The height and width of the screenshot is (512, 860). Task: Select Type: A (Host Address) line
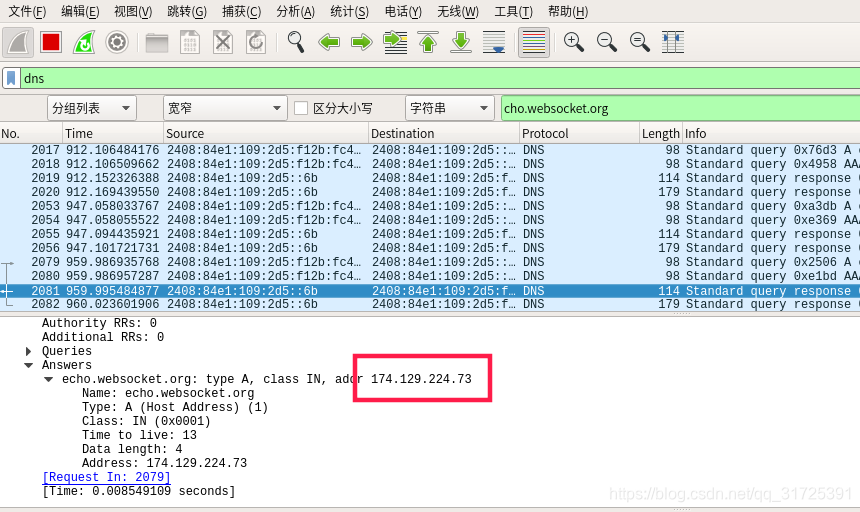(175, 407)
